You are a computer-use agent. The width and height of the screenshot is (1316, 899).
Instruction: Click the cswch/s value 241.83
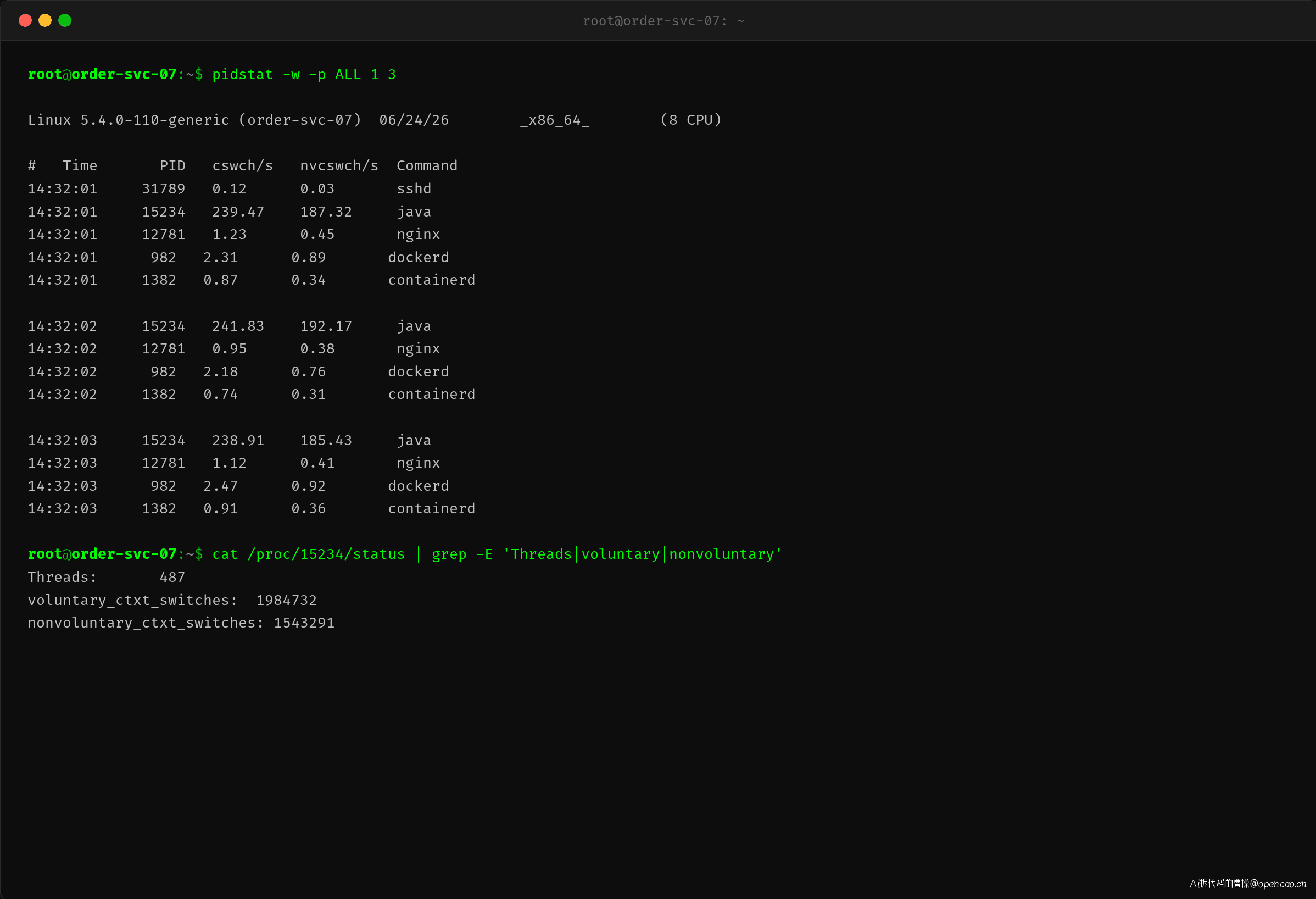238,326
